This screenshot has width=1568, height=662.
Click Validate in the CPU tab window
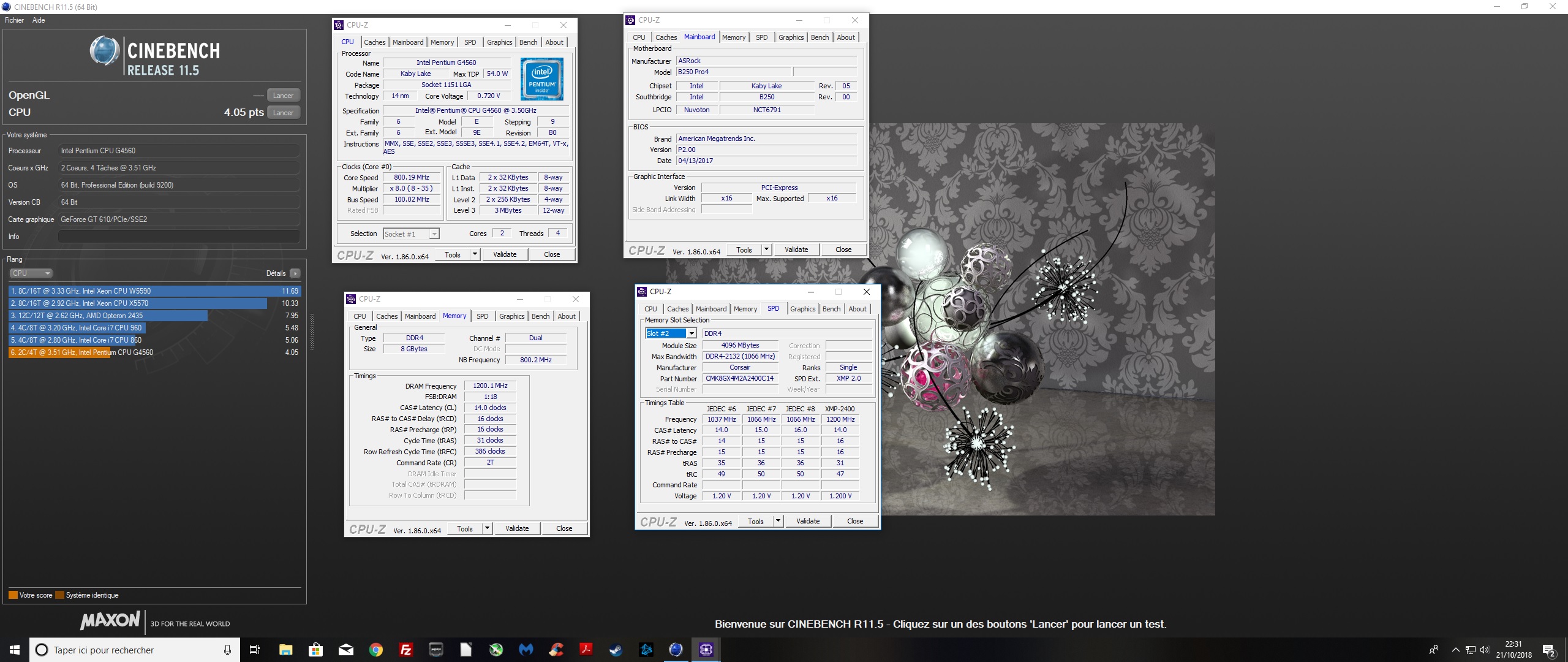505,254
